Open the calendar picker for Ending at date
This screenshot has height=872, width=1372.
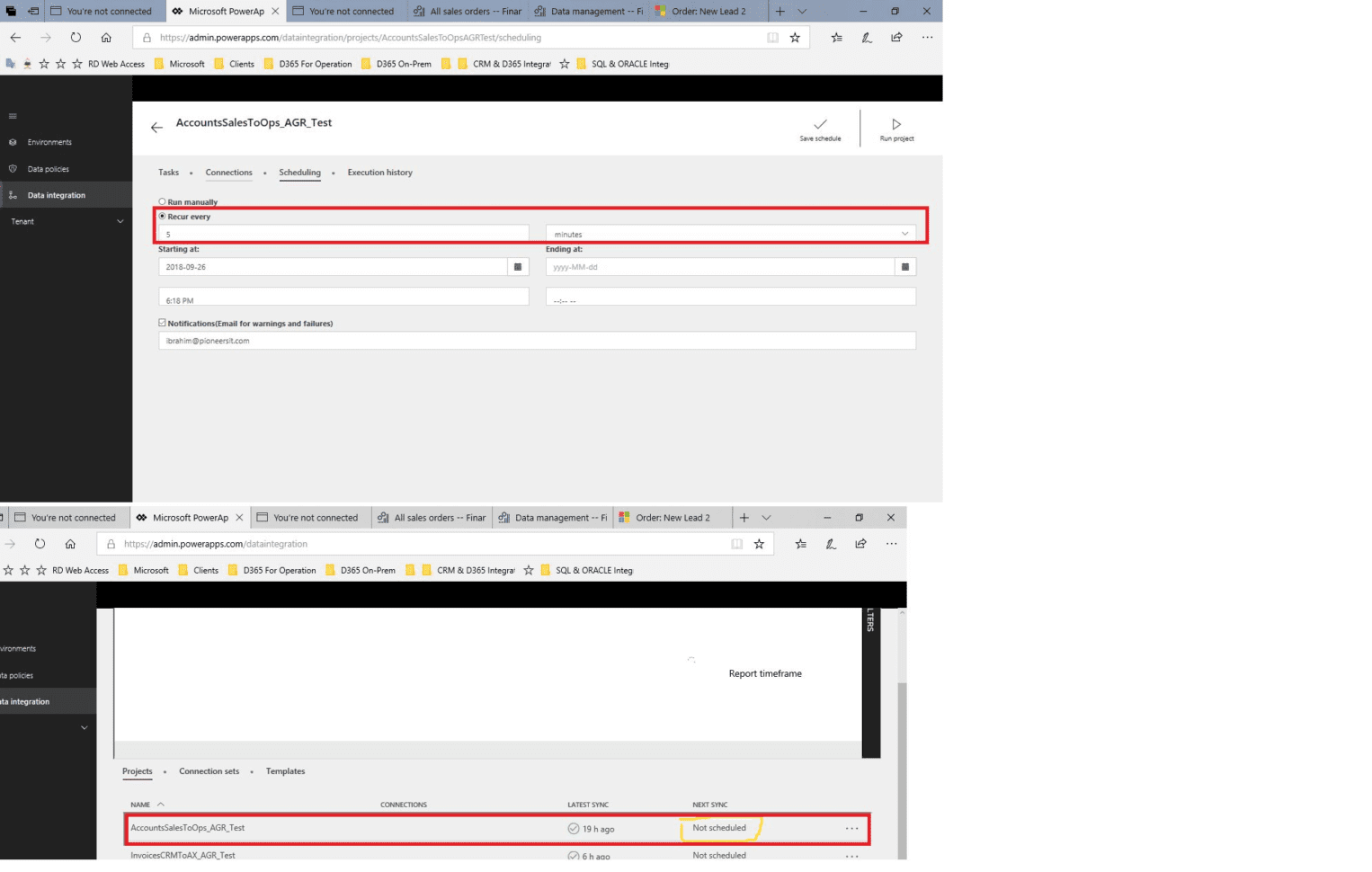(905, 267)
